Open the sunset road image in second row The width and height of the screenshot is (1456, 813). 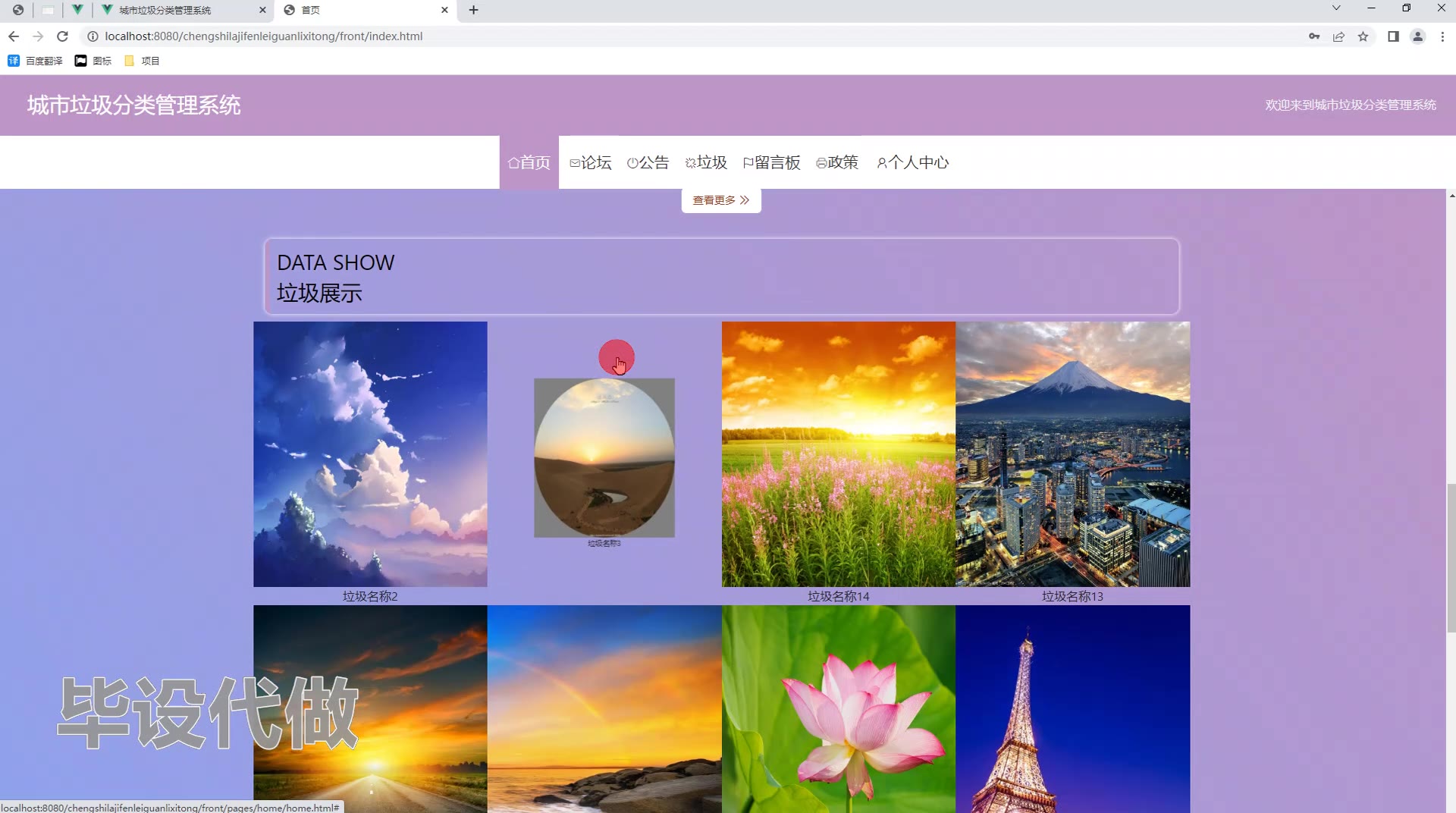(370, 709)
